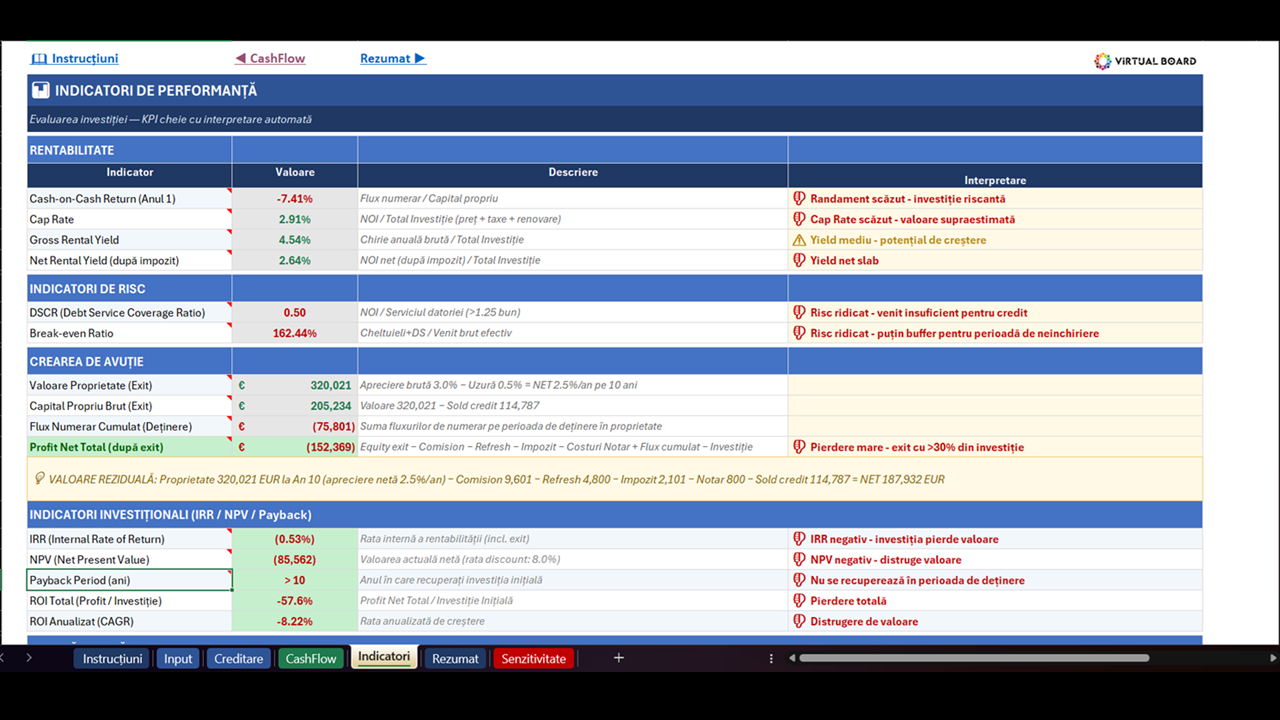The image size is (1280, 720).
Task: Select the Interpretare column header cell
Action: click(995, 176)
